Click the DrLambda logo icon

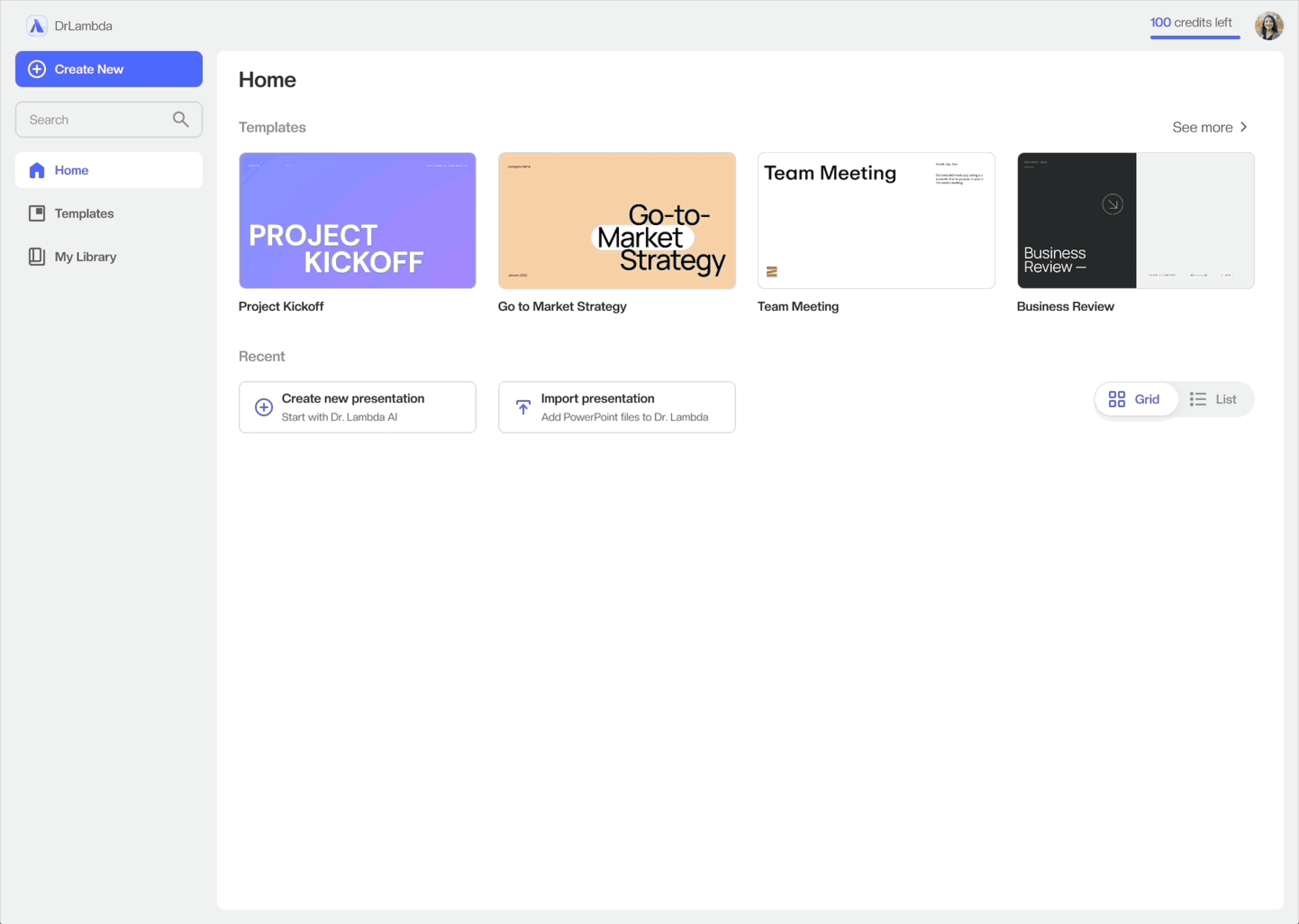click(x=37, y=26)
